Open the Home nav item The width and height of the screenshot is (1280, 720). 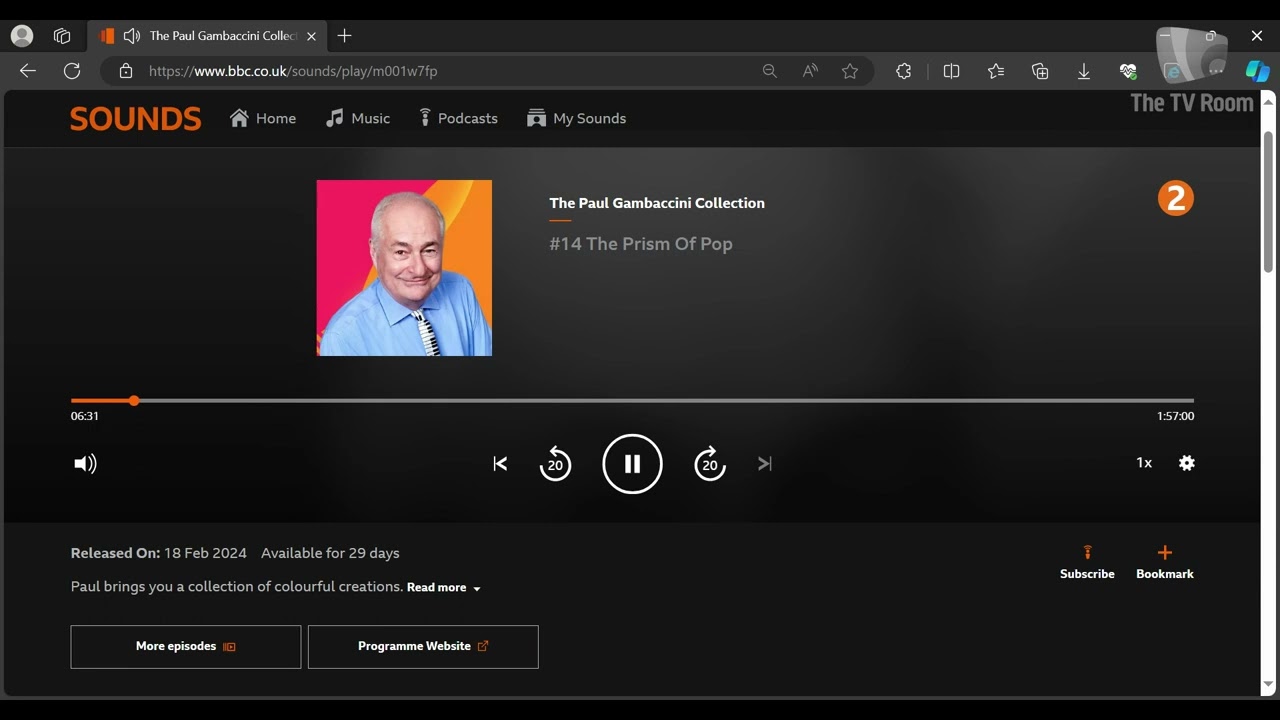(x=263, y=118)
